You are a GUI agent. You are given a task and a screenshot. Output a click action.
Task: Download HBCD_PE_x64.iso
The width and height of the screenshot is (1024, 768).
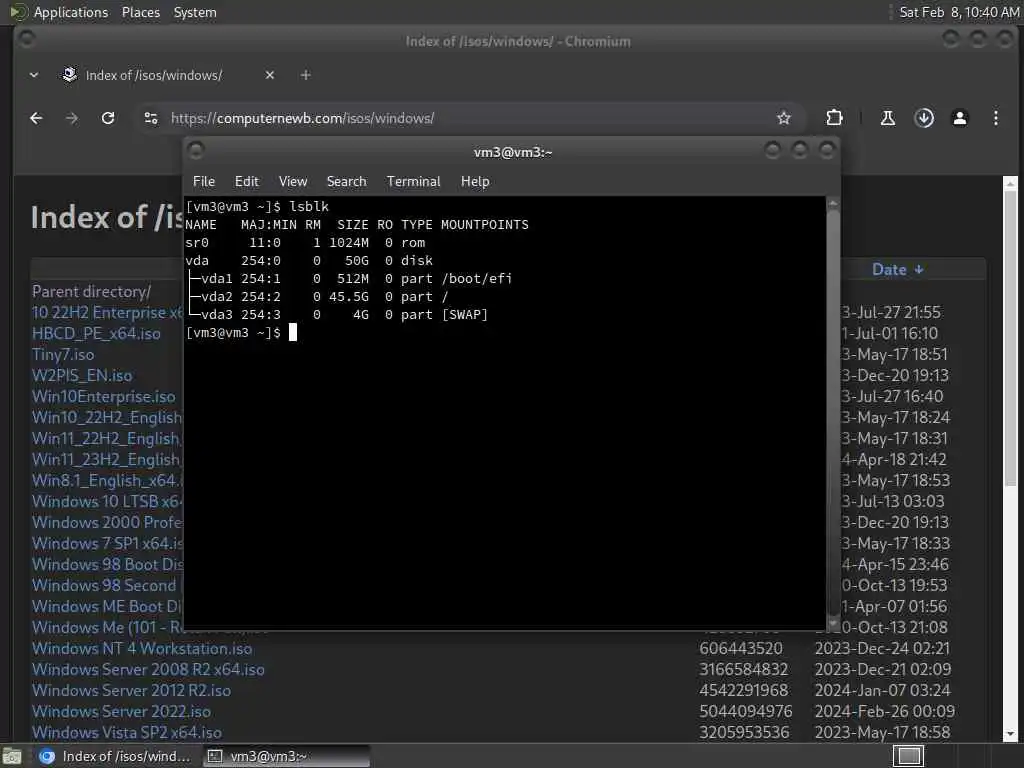(x=96, y=333)
